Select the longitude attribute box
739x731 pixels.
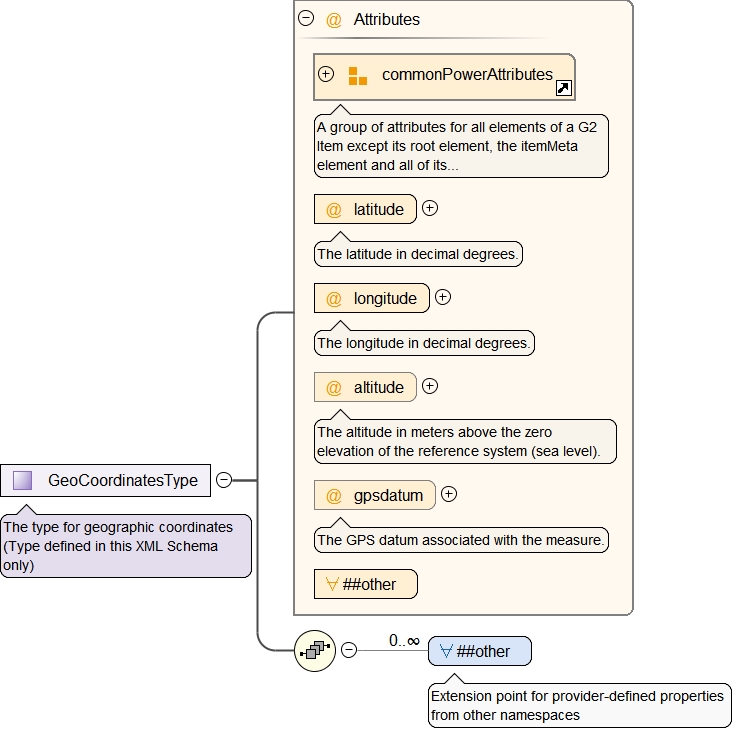click(372, 299)
